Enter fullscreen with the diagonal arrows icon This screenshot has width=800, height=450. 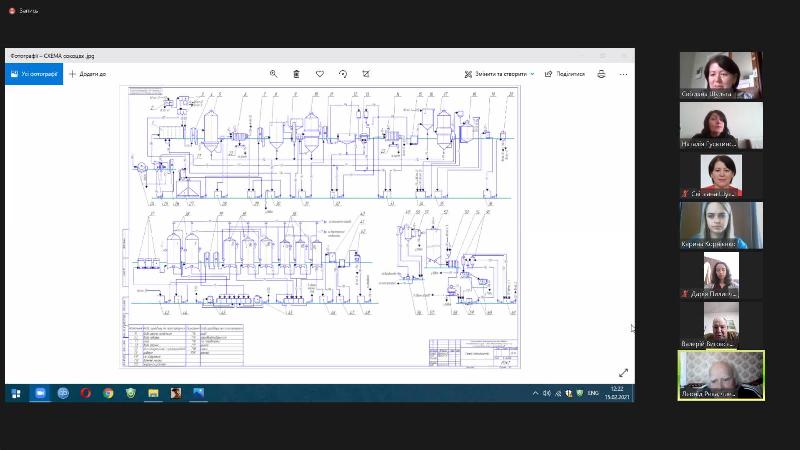click(x=623, y=373)
